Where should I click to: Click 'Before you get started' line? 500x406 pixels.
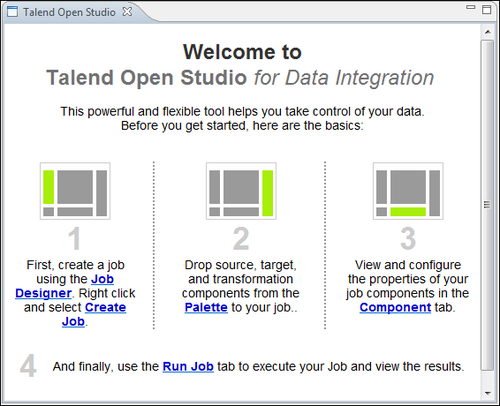pyautogui.click(x=242, y=126)
